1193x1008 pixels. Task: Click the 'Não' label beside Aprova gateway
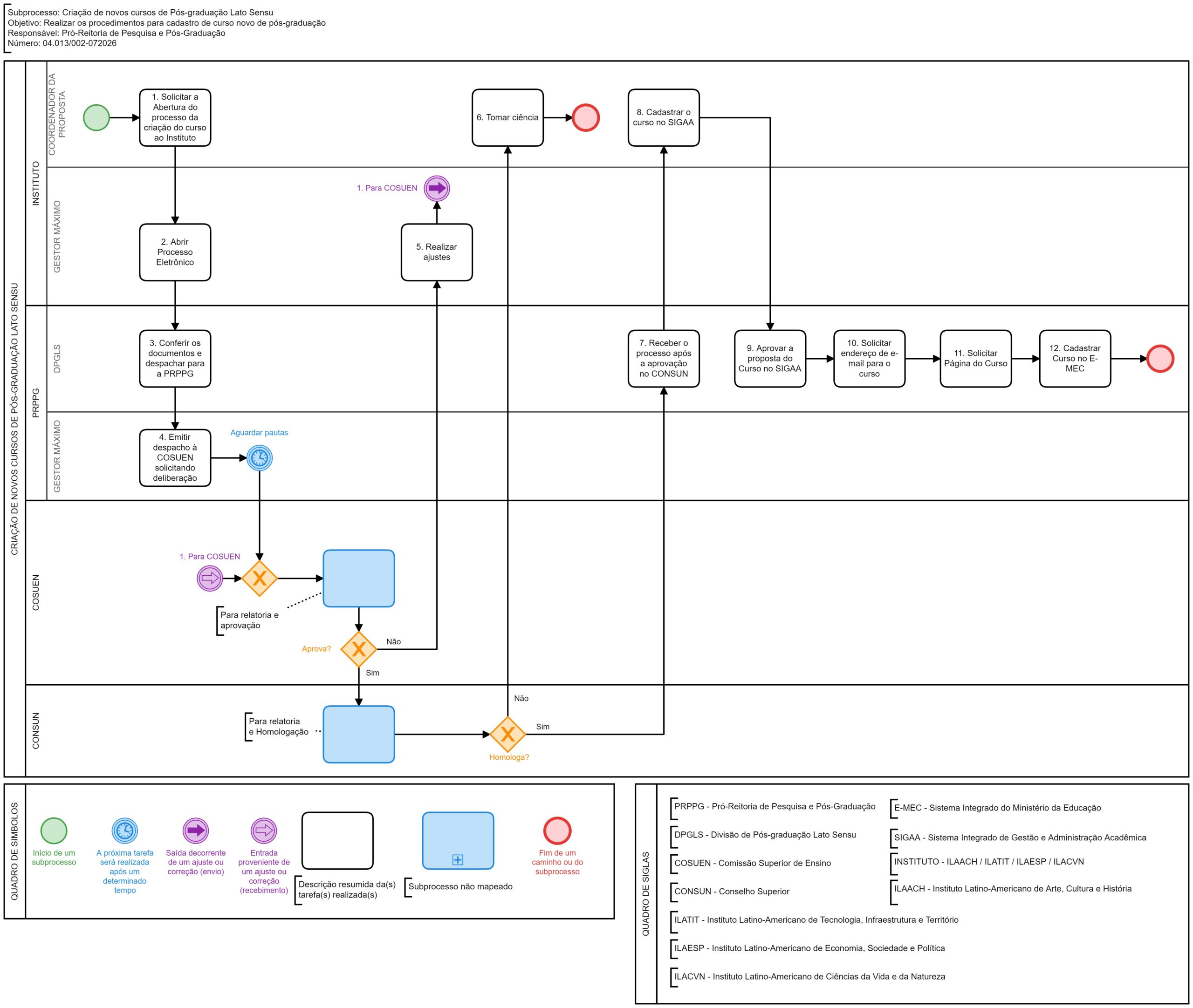(x=394, y=642)
